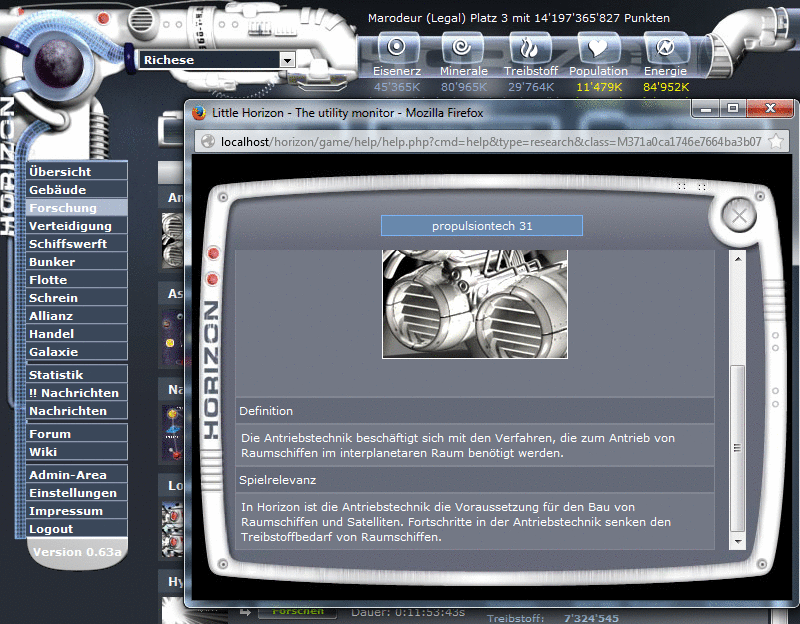Click the Firefox favicon in the title bar
800x624 pixels.
197,113
